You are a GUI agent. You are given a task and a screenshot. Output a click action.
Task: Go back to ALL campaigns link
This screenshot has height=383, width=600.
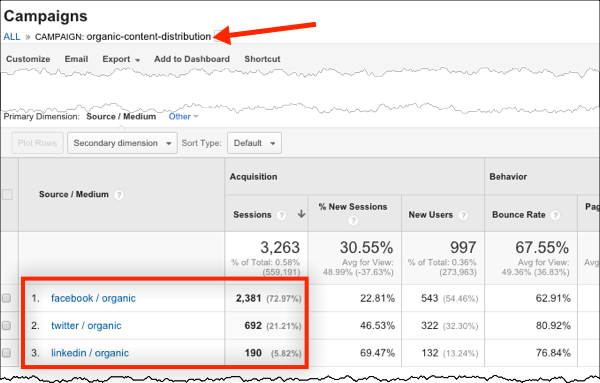point(12,37)
